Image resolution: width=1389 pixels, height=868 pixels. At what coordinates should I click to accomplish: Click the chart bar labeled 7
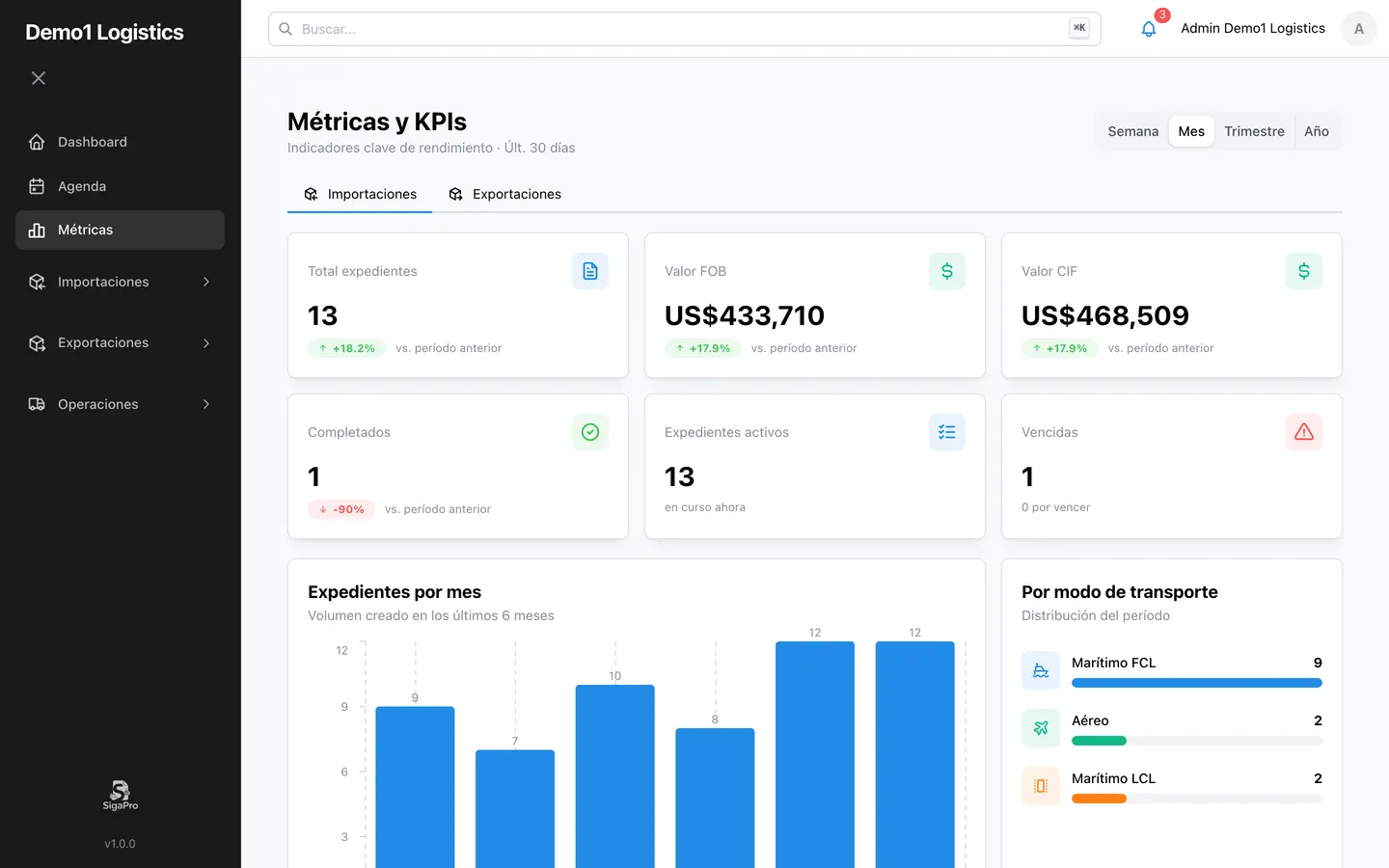coord(515,808)
